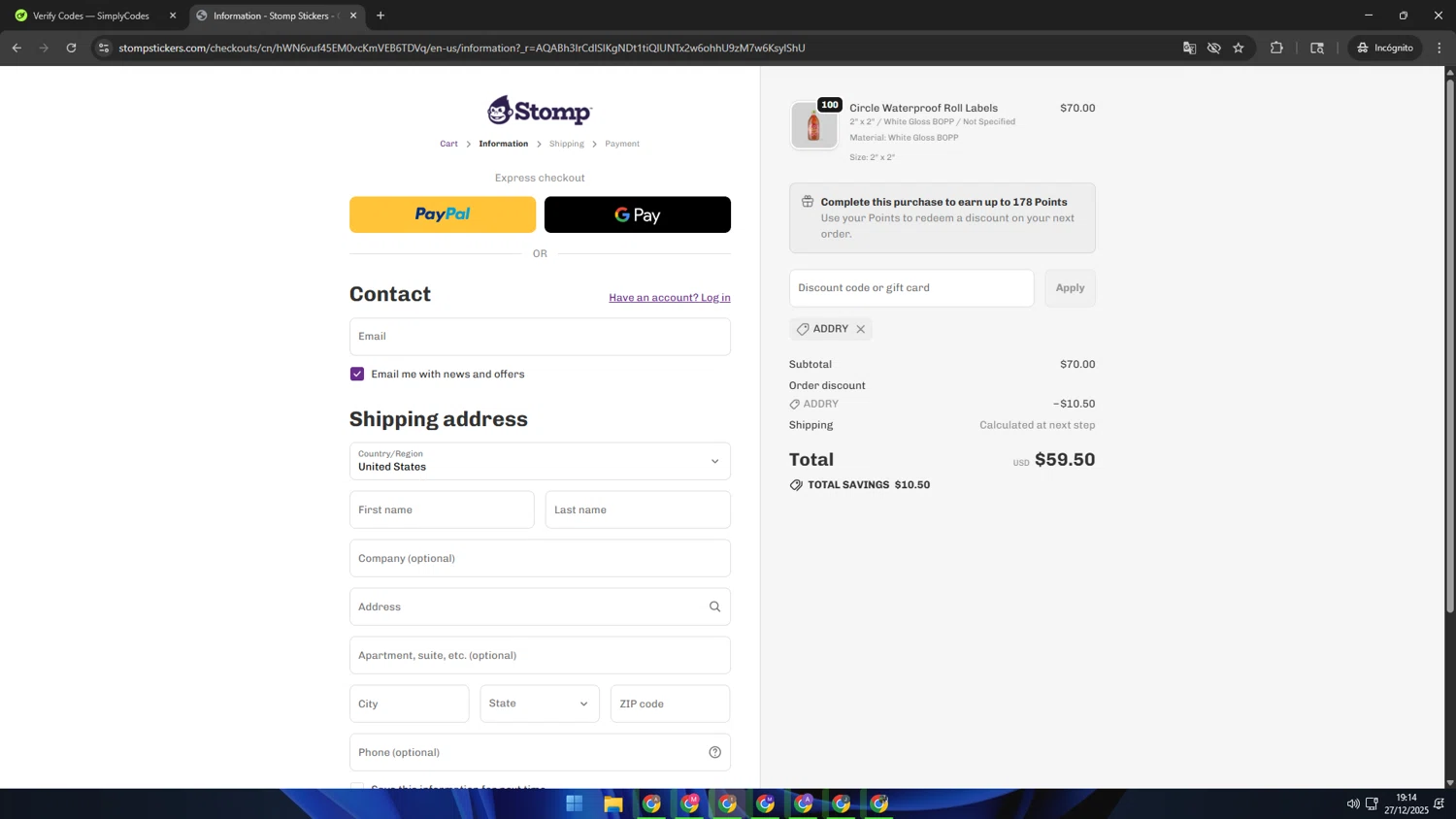1456x819 pixels.
Task: Click the Company (optional) field
Action: click(x=540, y=558)
